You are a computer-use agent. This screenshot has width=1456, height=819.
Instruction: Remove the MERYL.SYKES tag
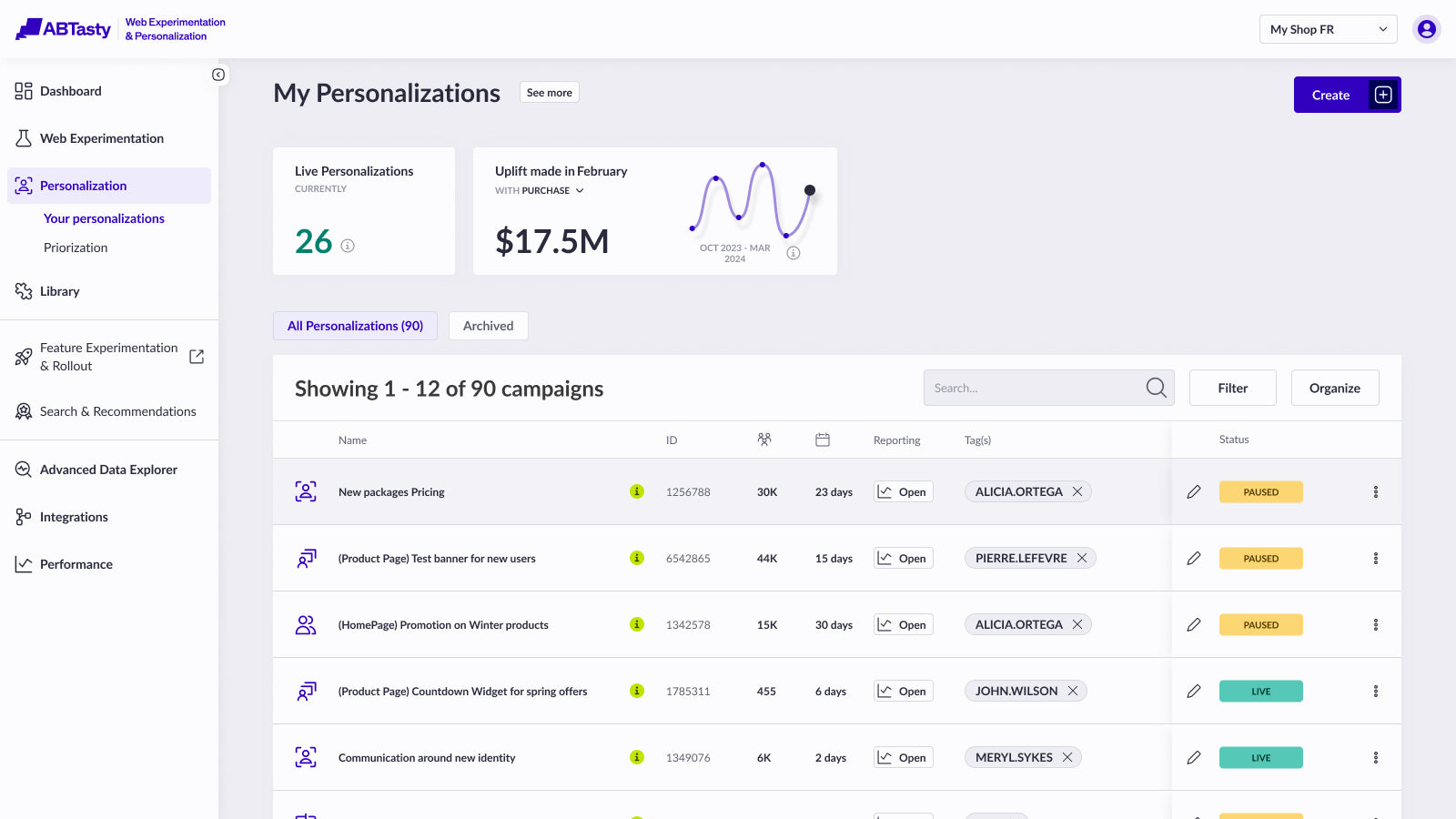point(1067,757)
